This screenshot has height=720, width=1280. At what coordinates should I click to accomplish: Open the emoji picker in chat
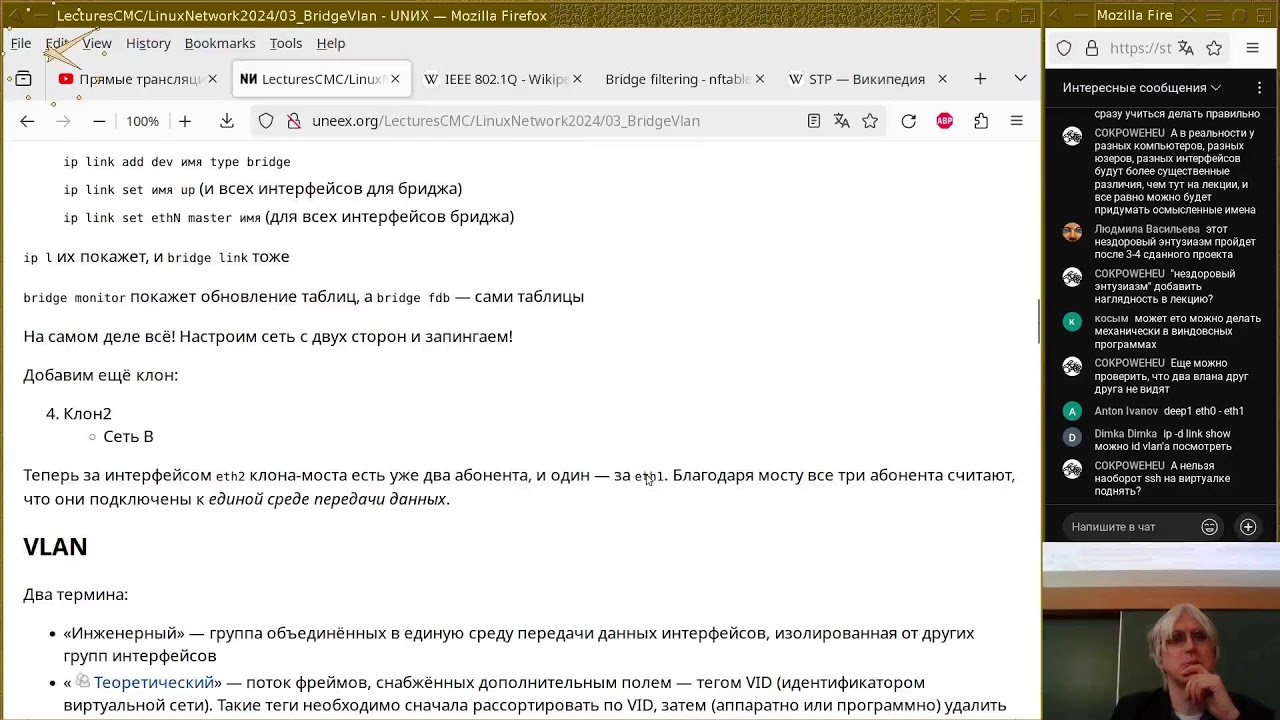pos(1209,527)
